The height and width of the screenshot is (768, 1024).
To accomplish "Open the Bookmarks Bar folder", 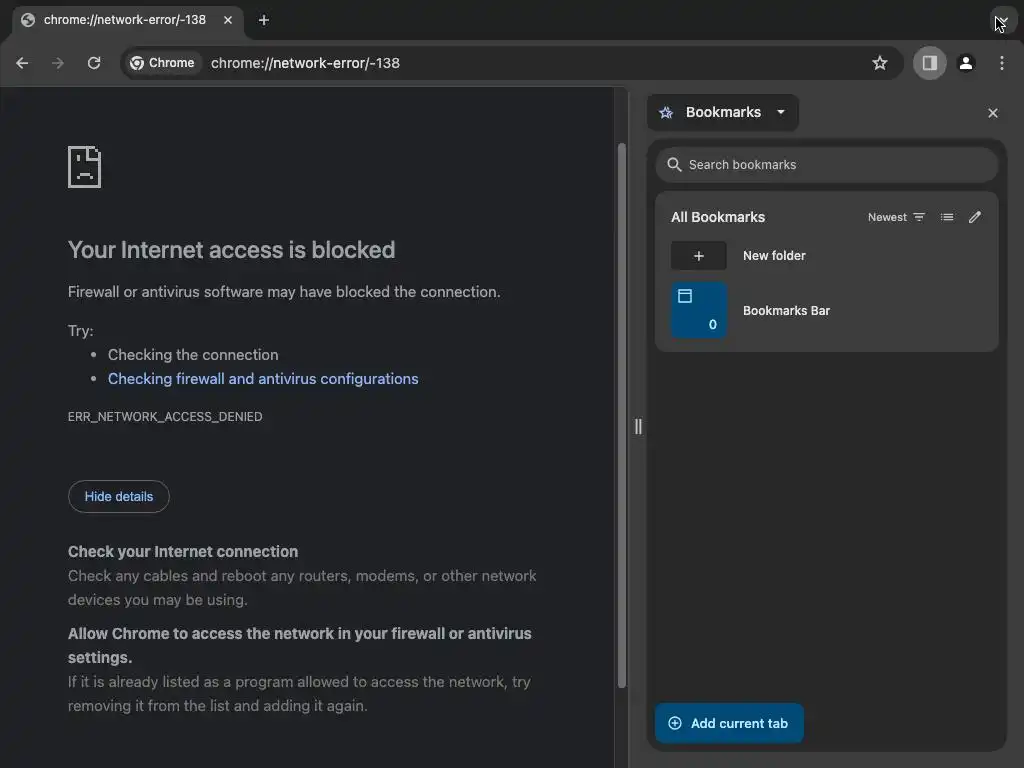I will (786, 311).
